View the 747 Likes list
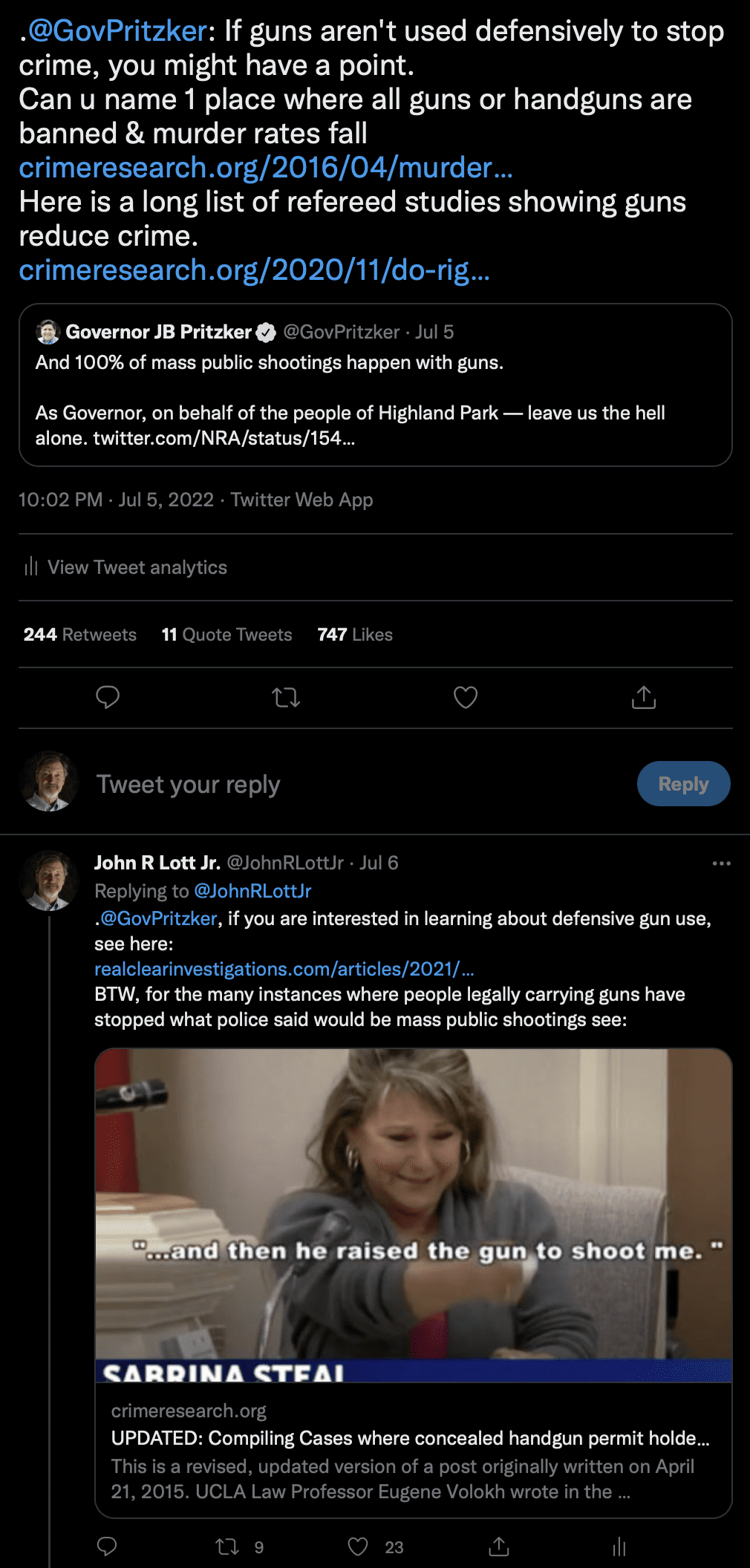This screenshot has width=750, height=1568. [x=355, y=635]
